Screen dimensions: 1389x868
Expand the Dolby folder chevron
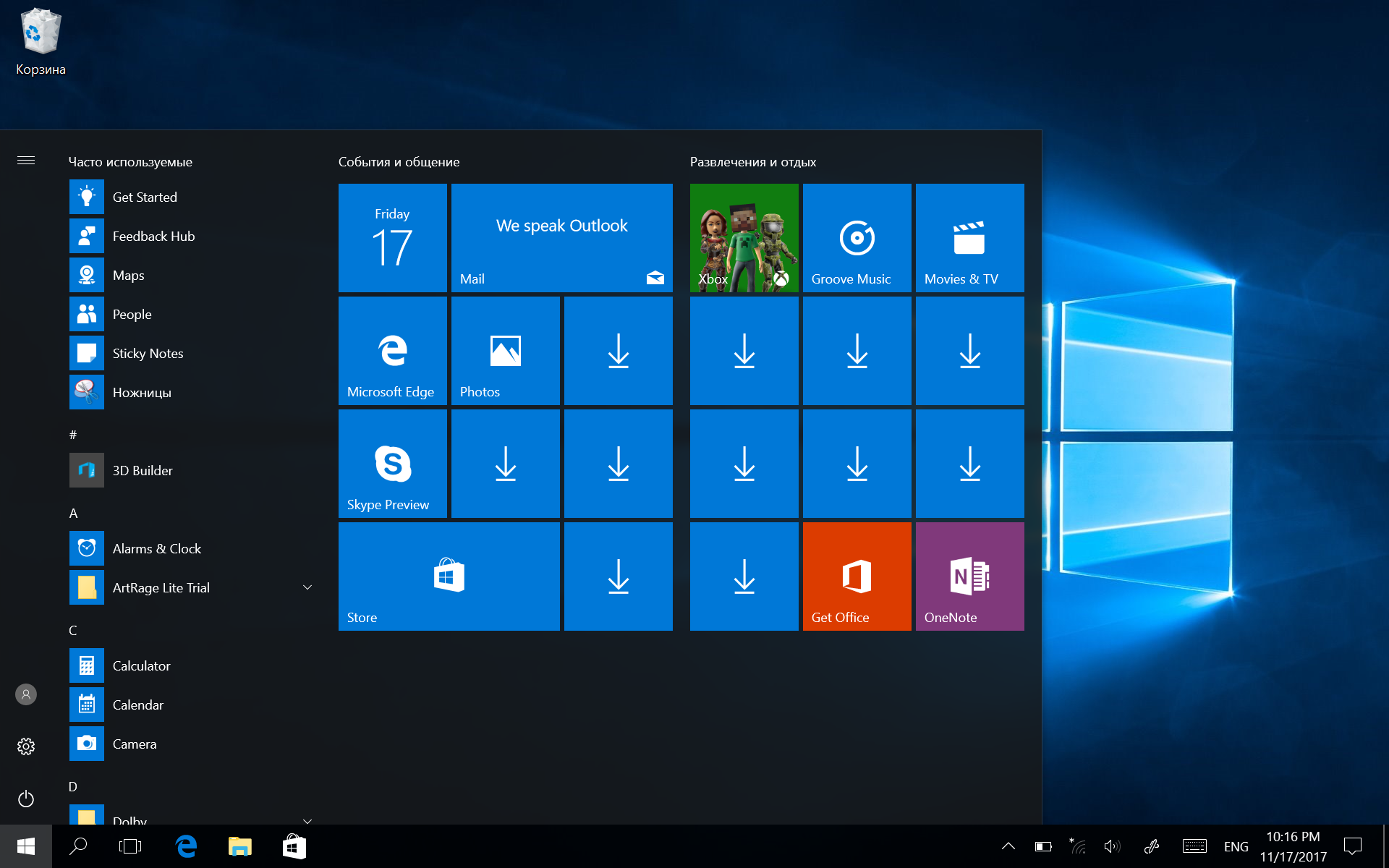[307, 820]
